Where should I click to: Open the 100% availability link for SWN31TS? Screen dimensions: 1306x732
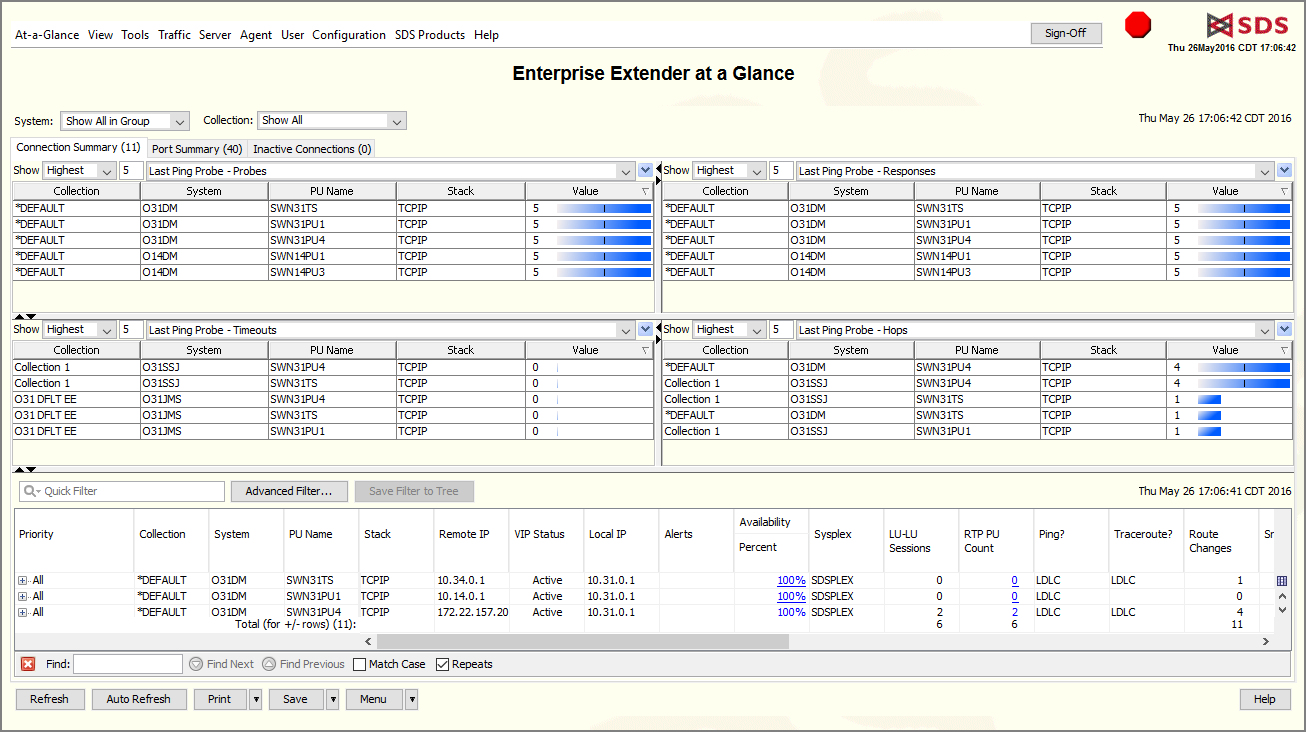[x=791, y=580]
